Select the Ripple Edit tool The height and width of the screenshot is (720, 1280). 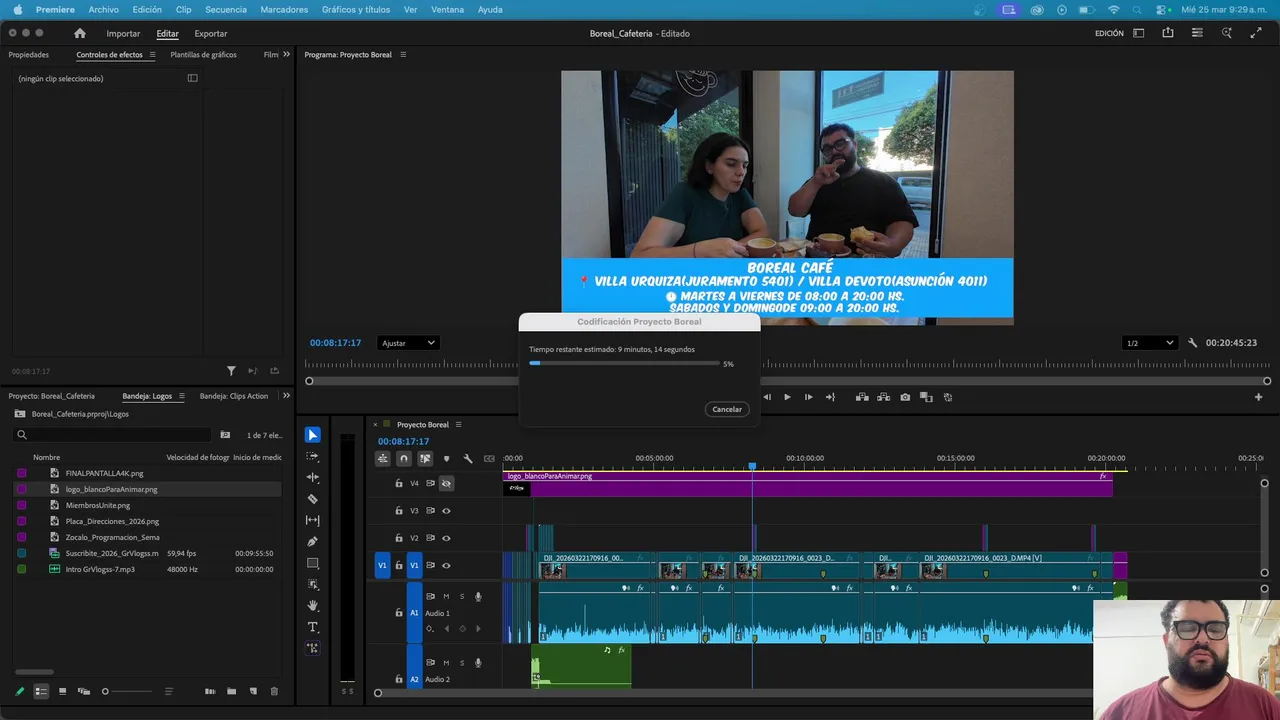tap(313, 477)
